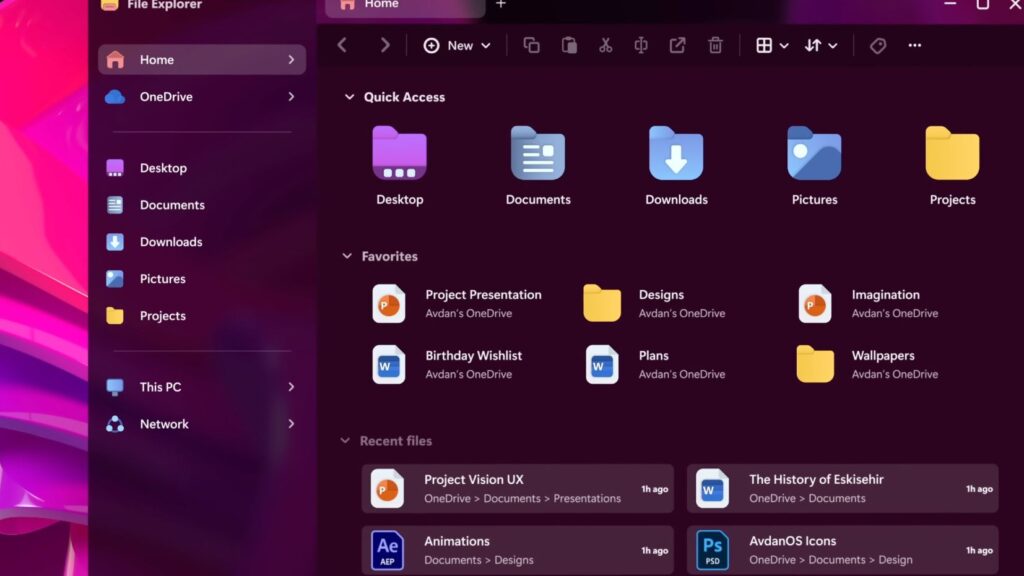
Task: Go back with the left arrow
Action: [x=342, y=45]
